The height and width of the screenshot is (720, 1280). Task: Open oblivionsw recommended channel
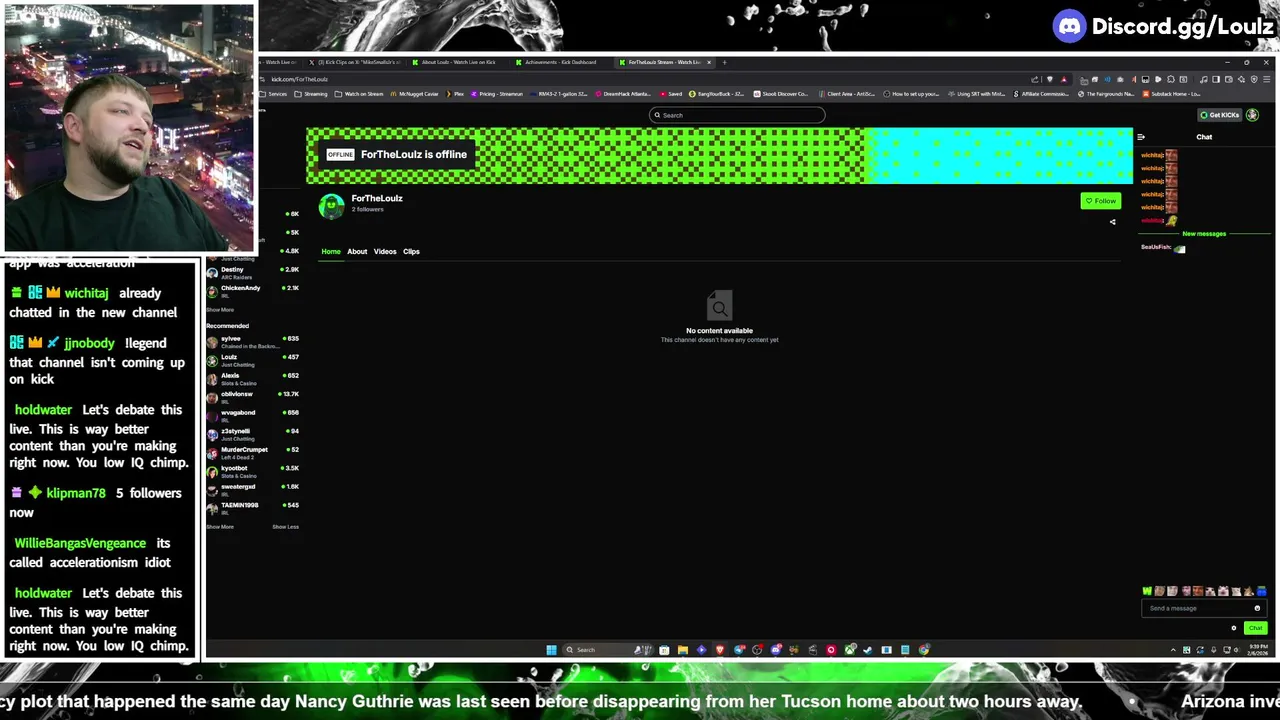point(252,397)
